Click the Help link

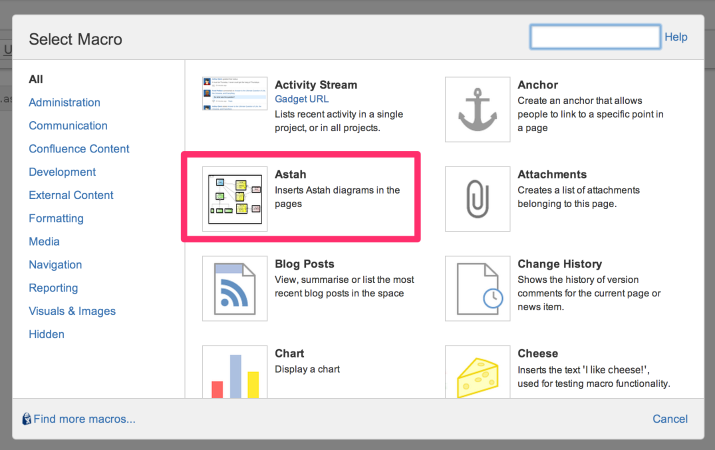coord(676,37)
